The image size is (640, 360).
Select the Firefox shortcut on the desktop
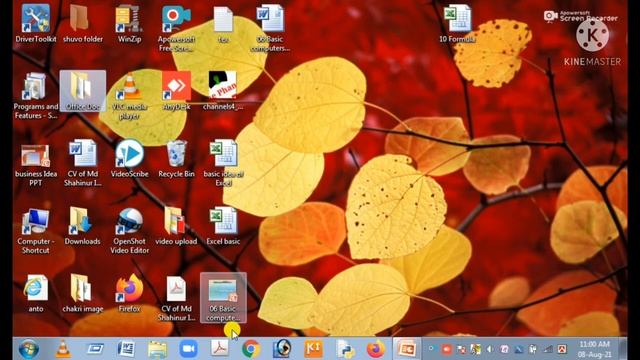pos(129,294)
